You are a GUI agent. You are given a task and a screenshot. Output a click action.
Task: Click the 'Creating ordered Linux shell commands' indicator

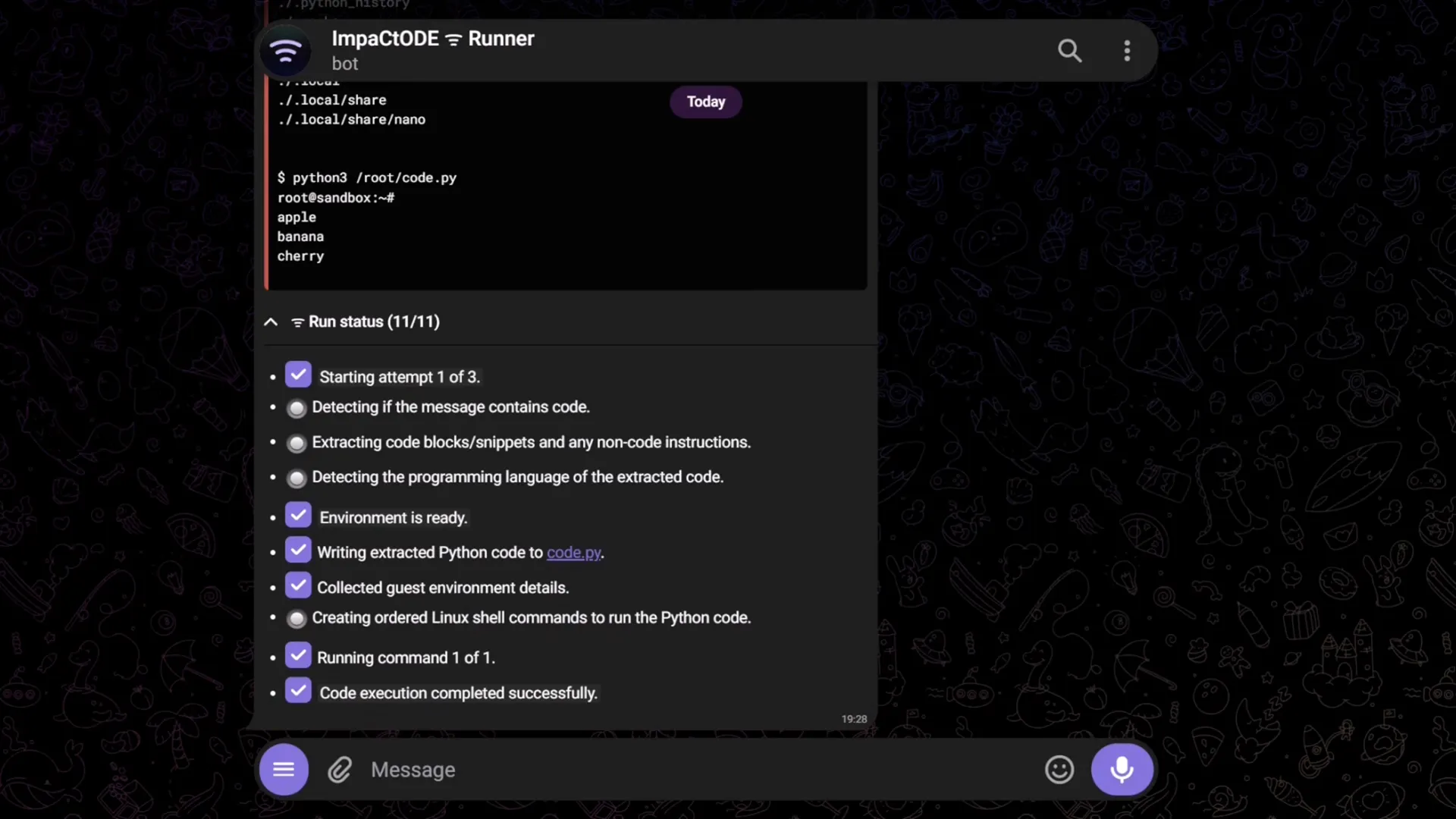click(x=297, y=620)
